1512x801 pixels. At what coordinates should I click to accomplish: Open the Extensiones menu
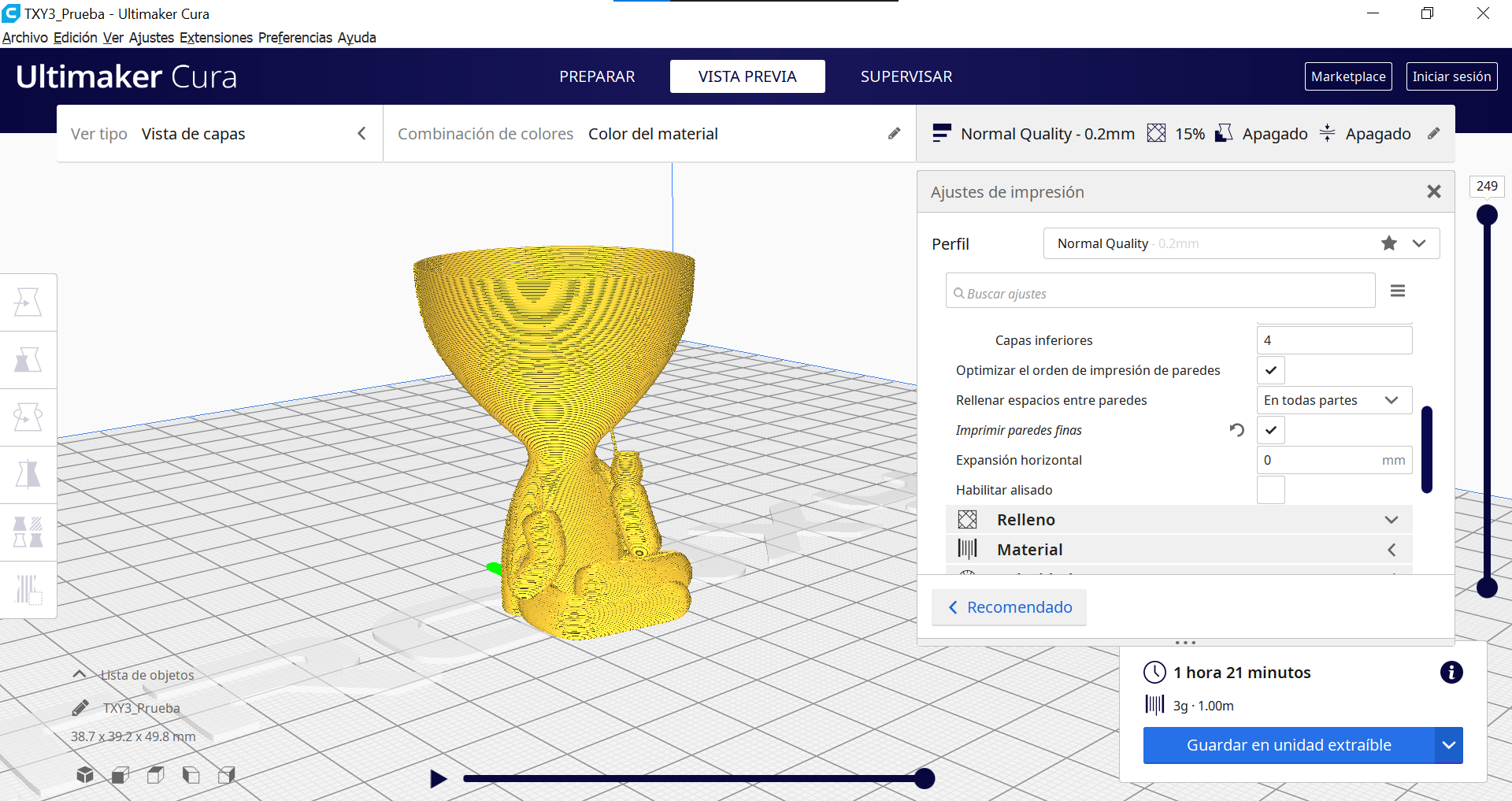[x=216, y=37]
